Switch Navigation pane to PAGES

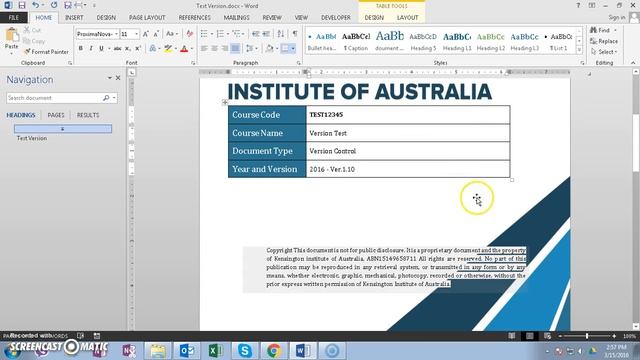56,115
